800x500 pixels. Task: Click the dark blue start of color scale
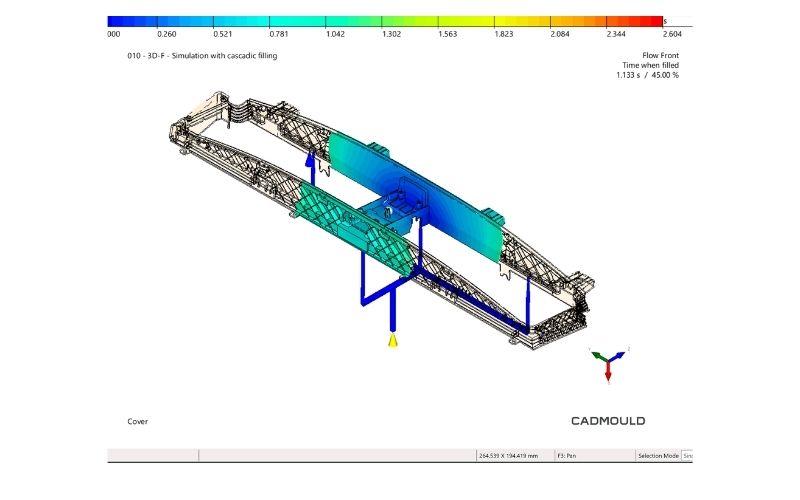[121, 21]
